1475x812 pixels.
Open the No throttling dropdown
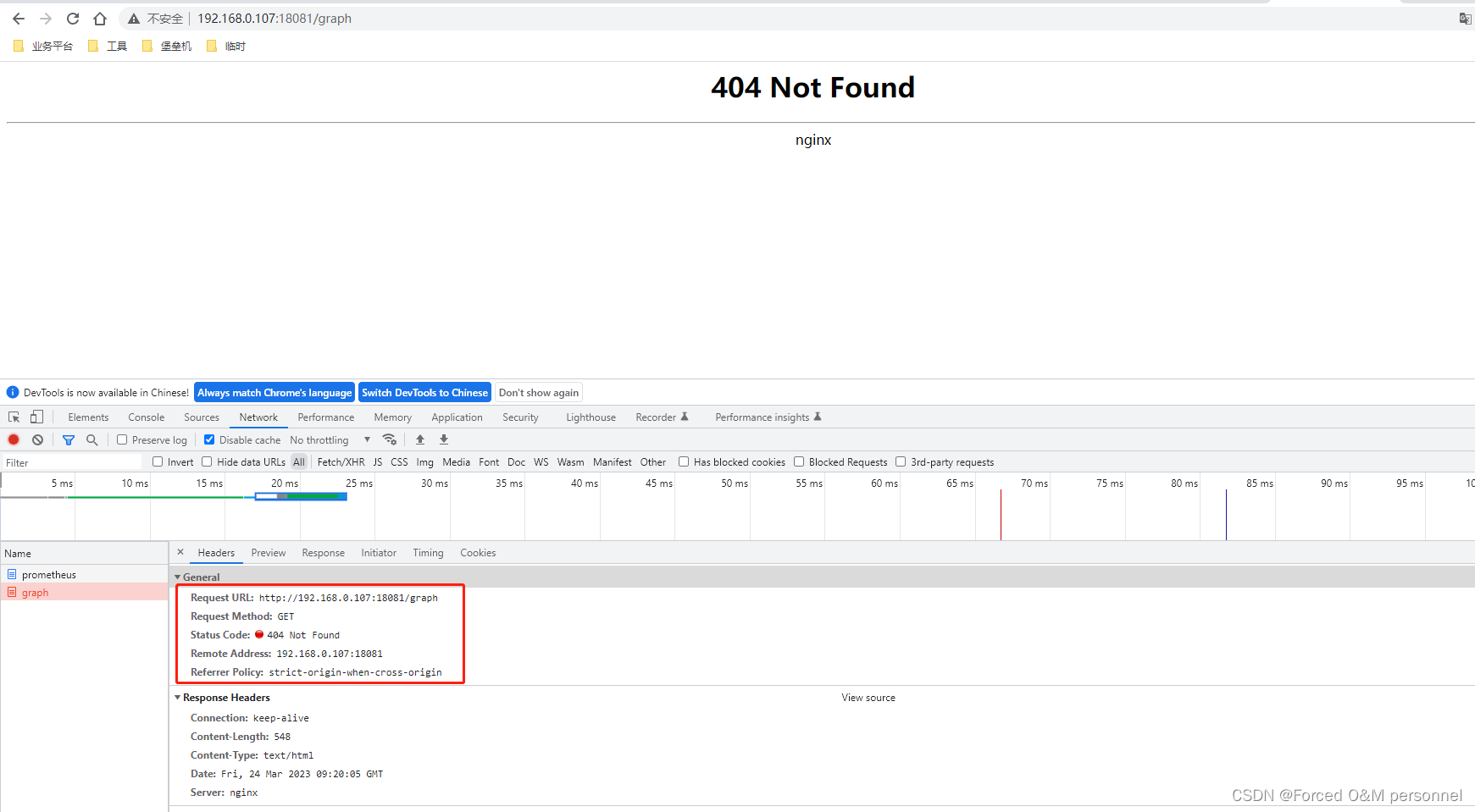coord(330,440)
